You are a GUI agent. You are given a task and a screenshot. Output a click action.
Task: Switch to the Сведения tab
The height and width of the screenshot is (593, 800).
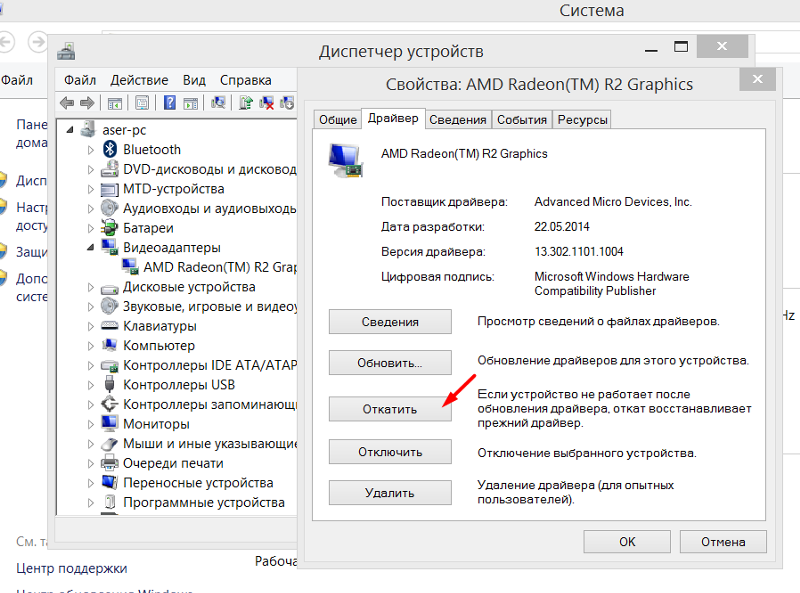(x=458, y=119)
